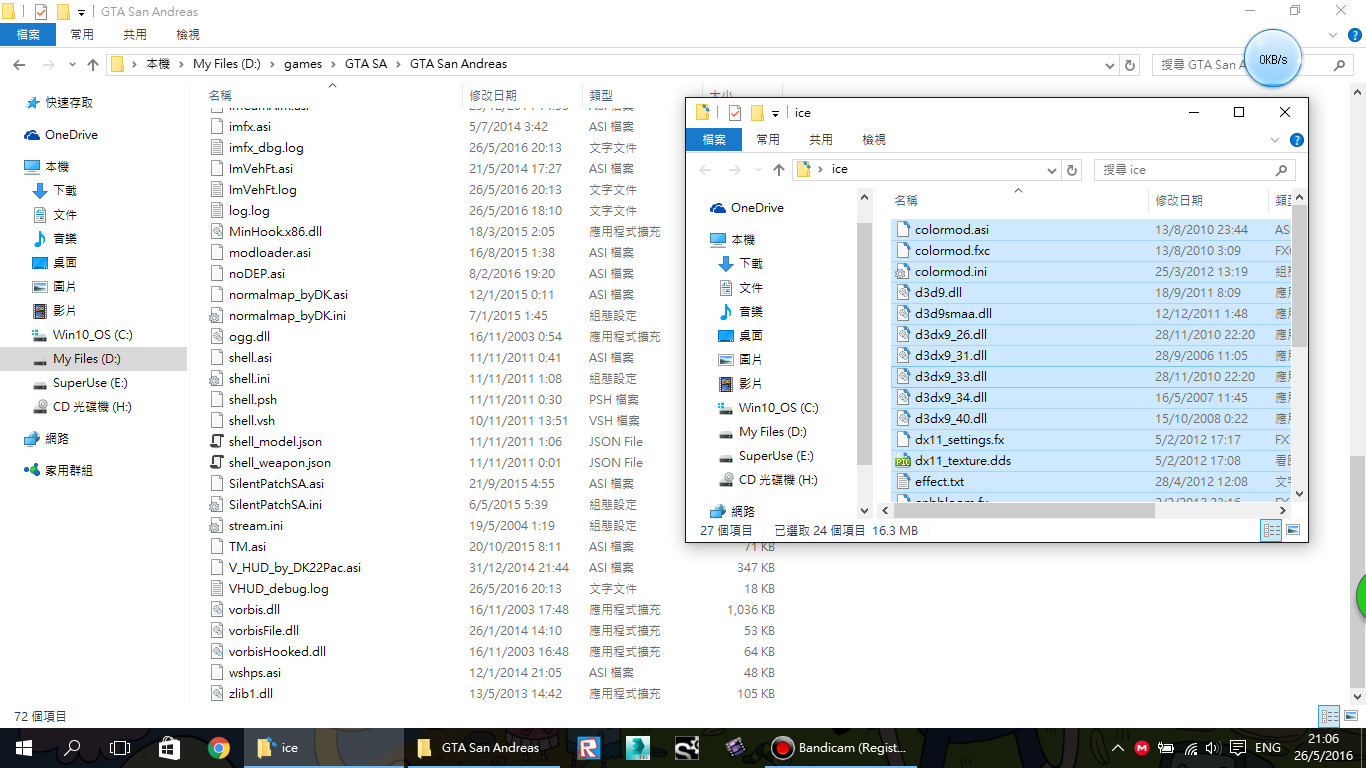Click GTA SA breadcrumb in address bar
The height and width of the screenshot is (768, 1366).
tap(365, 64)
